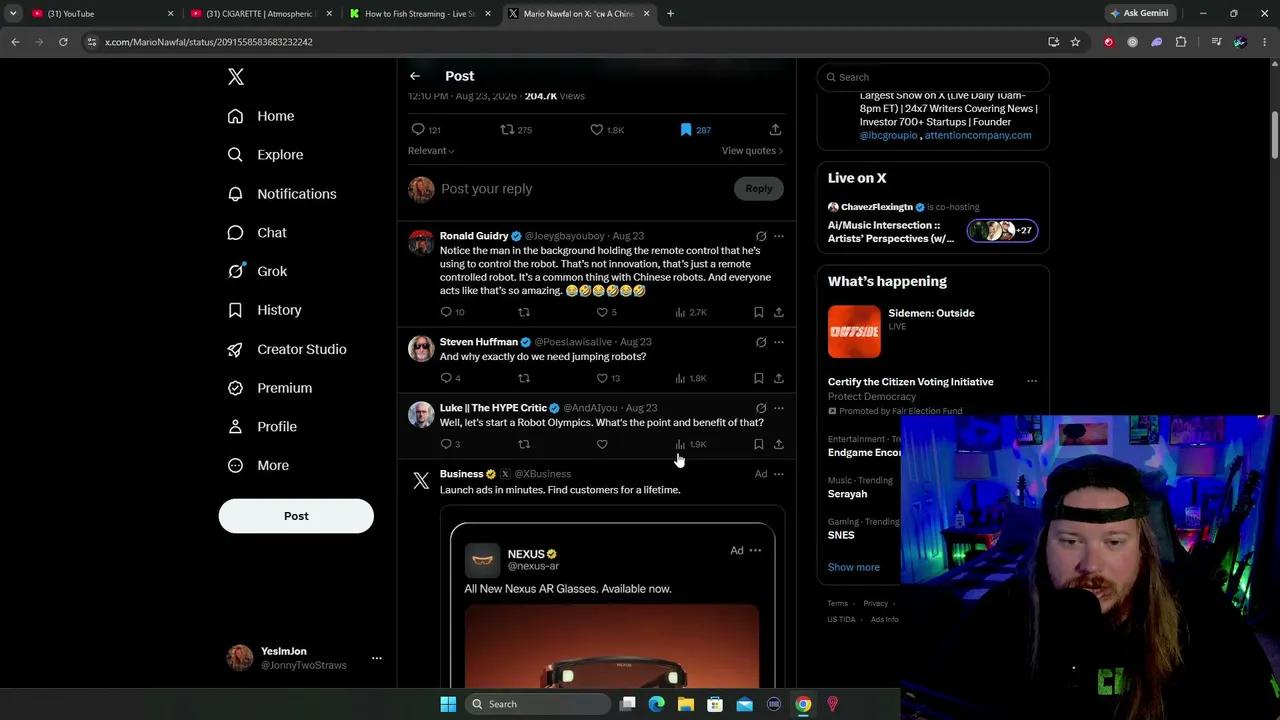This screenshot has height=720, width=1280.
Task: Reply to Ronald Guidry's comment
Action: tap(446, 313)
